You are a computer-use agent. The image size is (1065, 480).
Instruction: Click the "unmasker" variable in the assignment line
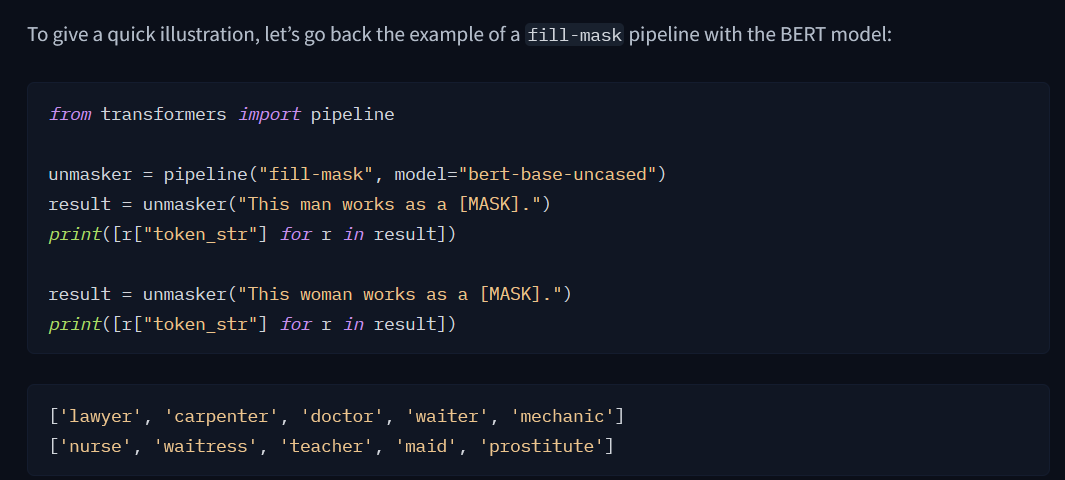(x=90, y=175)
